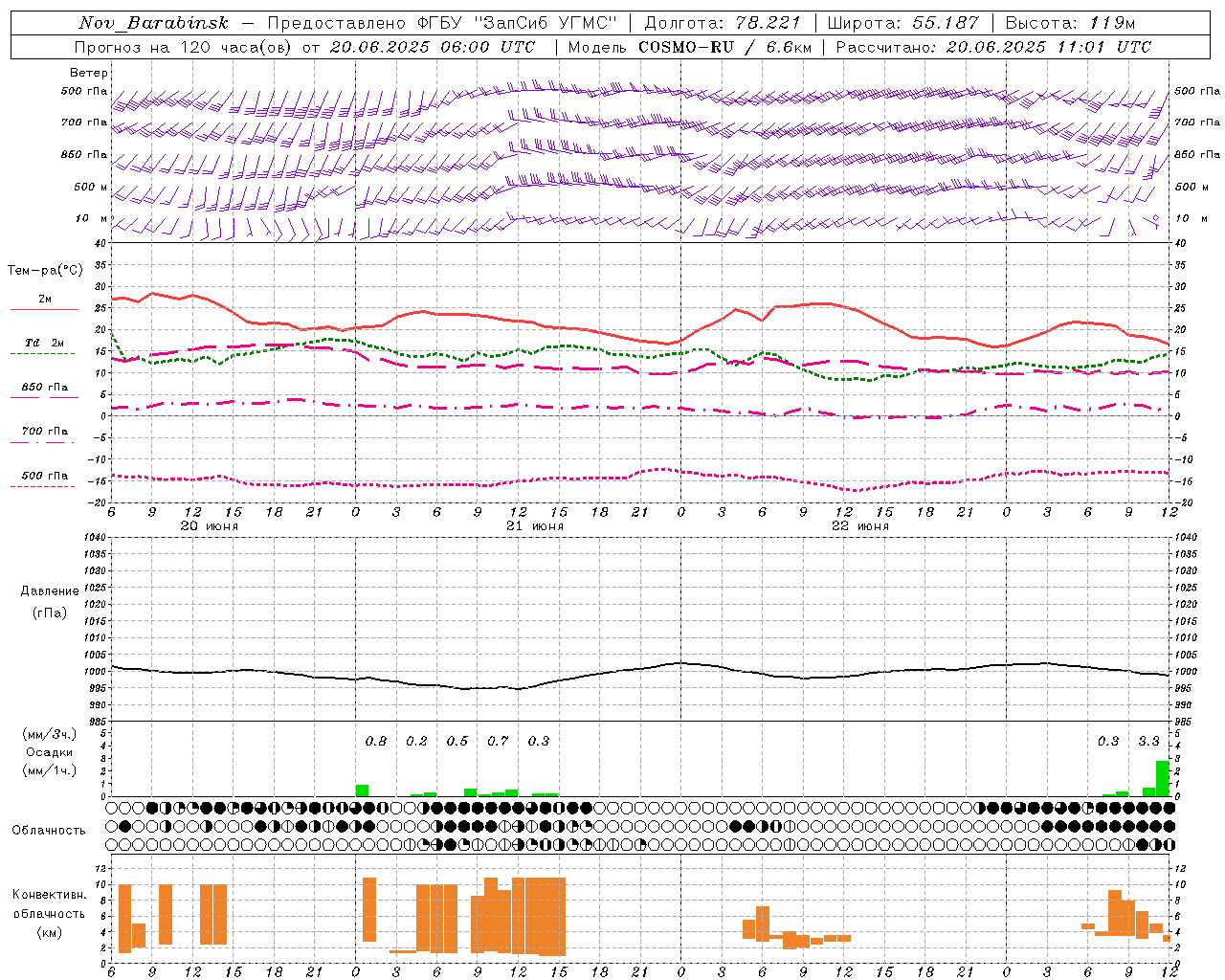Select the text Предоставлено ФГБУ "ЗапСиб УГМС"
The height and width of the screenshot is (980, 1225).
point(442,23)
